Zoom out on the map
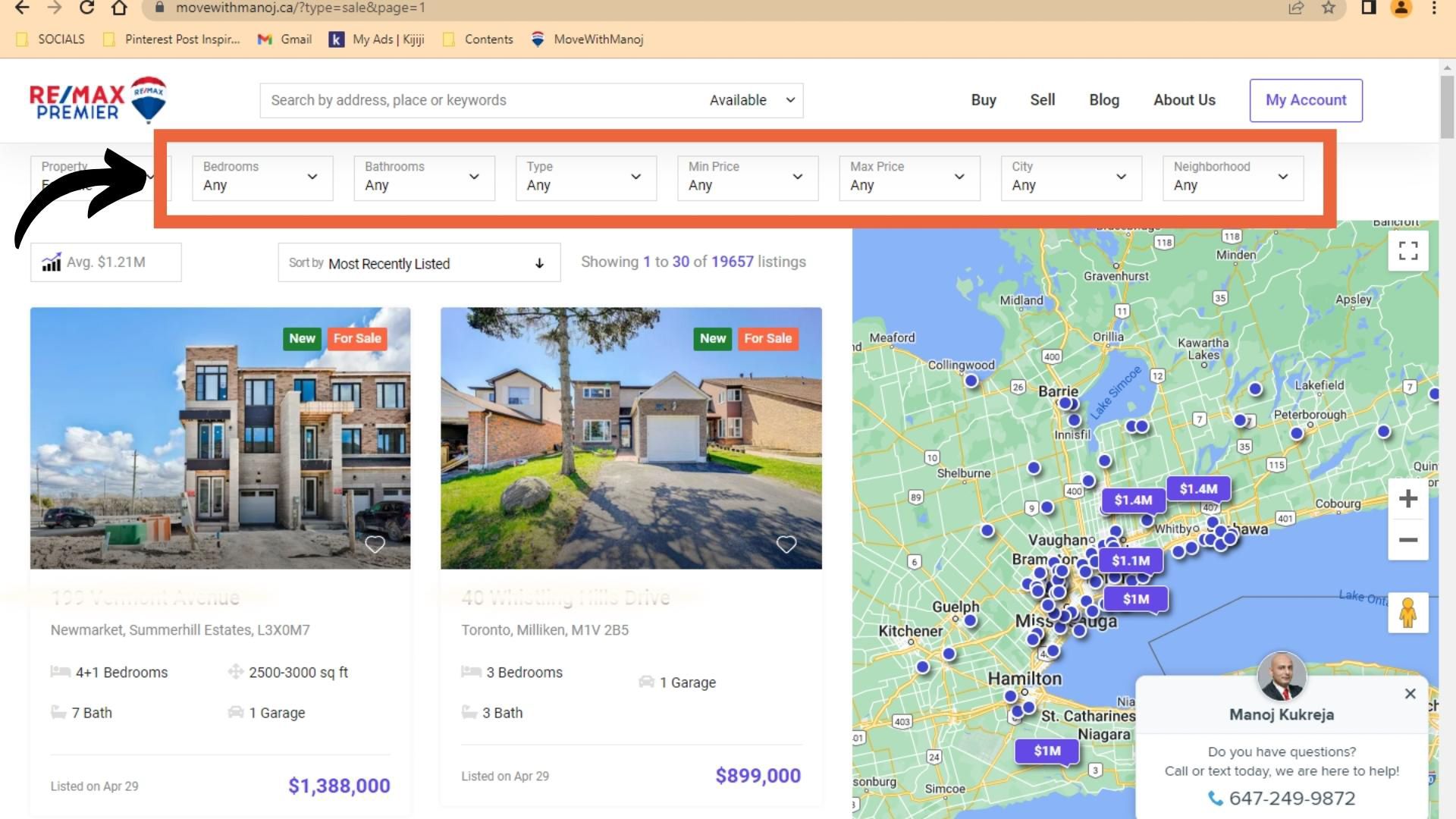Screen dimensions: 1456x819 pos(1408,540)
